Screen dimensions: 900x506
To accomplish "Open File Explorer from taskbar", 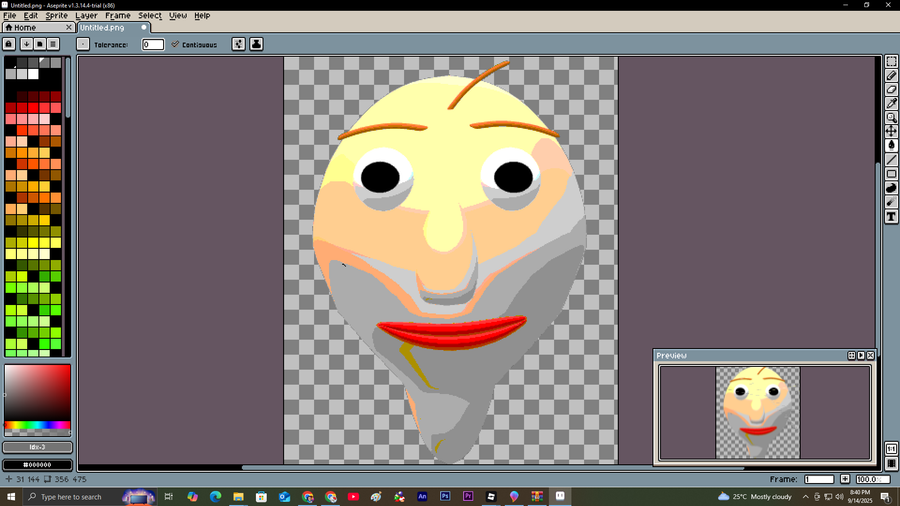I will pyautogui.click(x=238, y=497).
